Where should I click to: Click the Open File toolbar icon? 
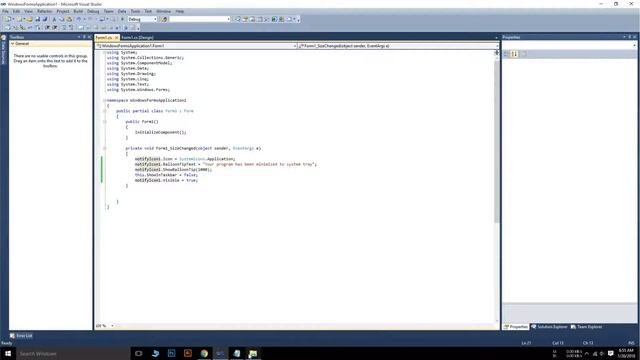coord(29,19)
